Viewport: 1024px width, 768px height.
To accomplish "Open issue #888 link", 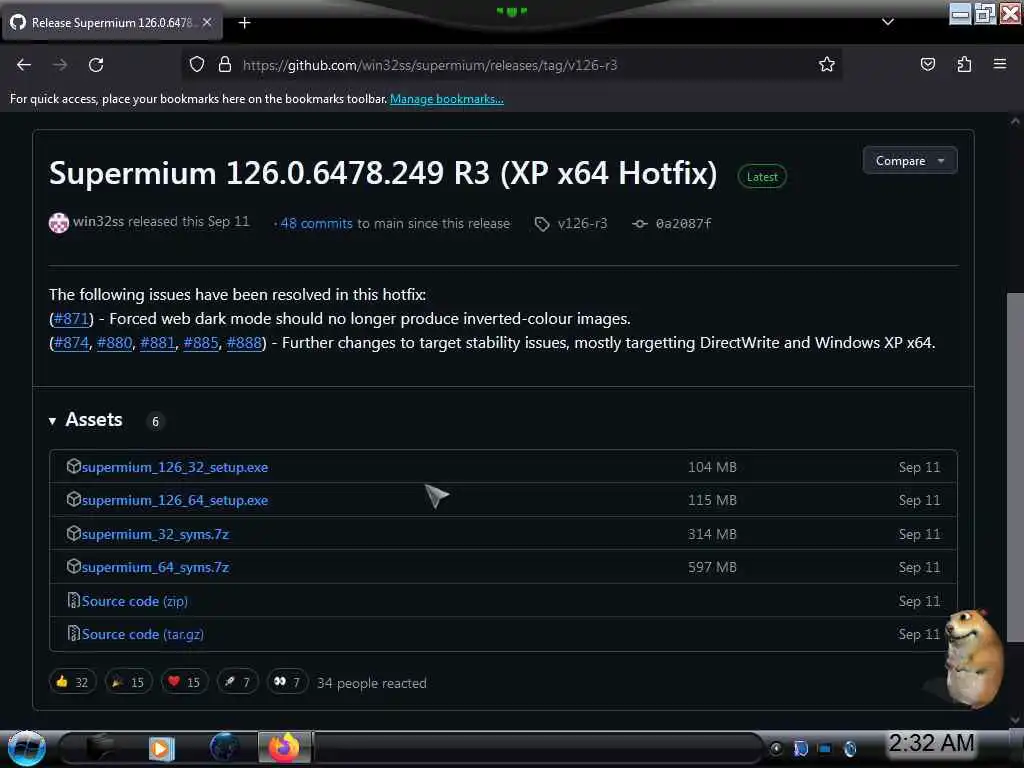I will pyautogui.click(x=244, y=343).
